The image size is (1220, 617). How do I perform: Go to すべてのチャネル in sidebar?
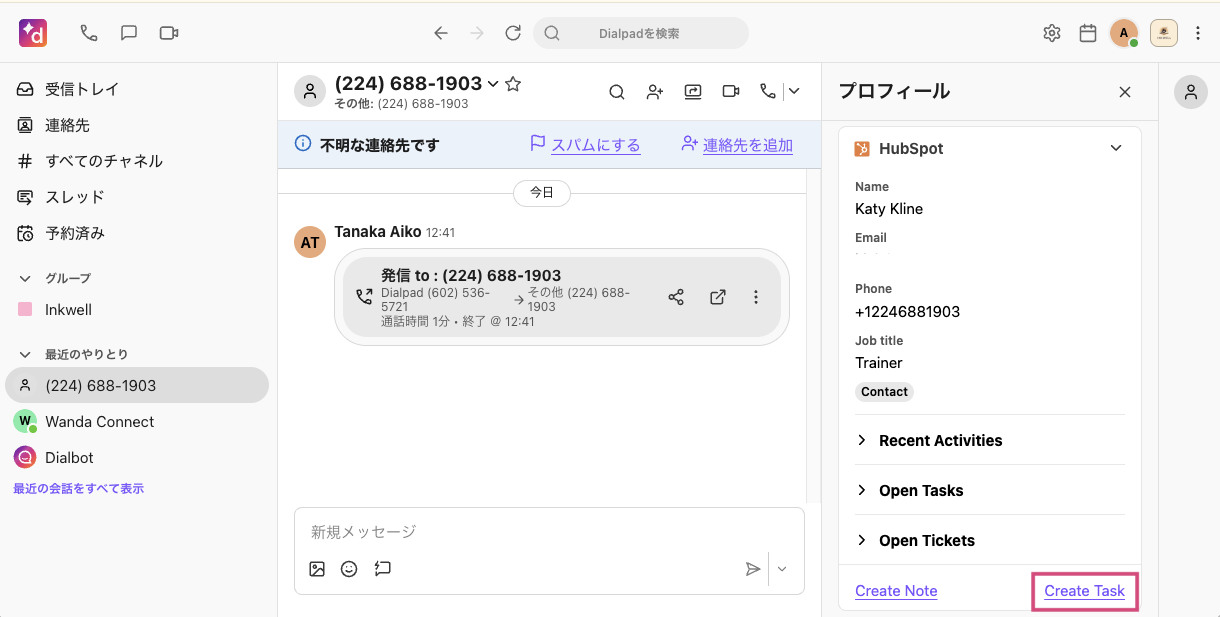pyautogui.click(x=103, y=161)
